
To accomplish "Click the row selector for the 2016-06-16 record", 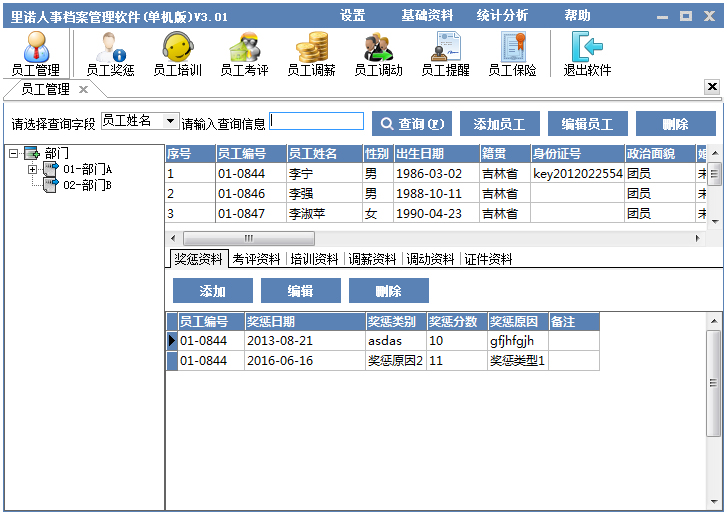I will click(172, 361).
